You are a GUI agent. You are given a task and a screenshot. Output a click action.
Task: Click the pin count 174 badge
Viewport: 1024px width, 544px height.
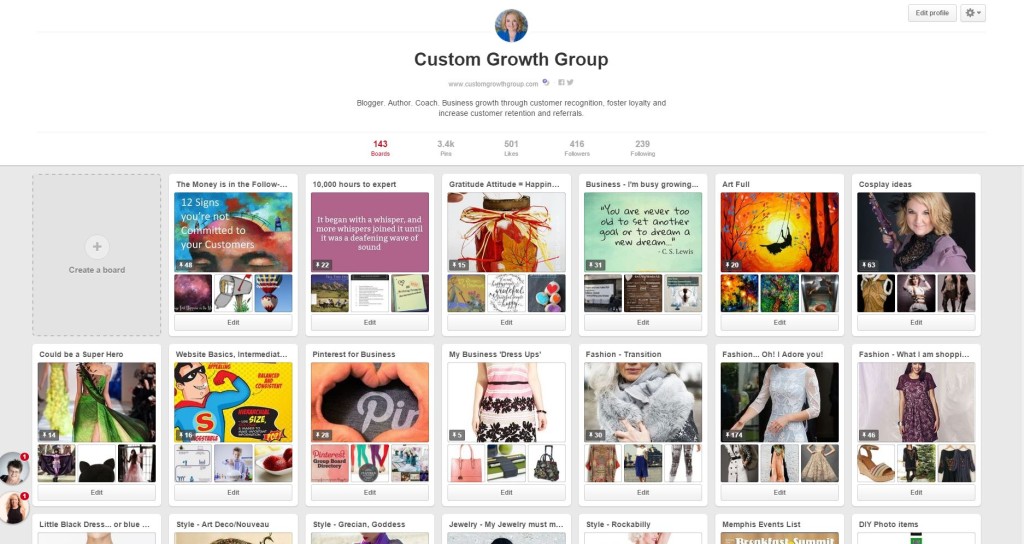point(734,435)
